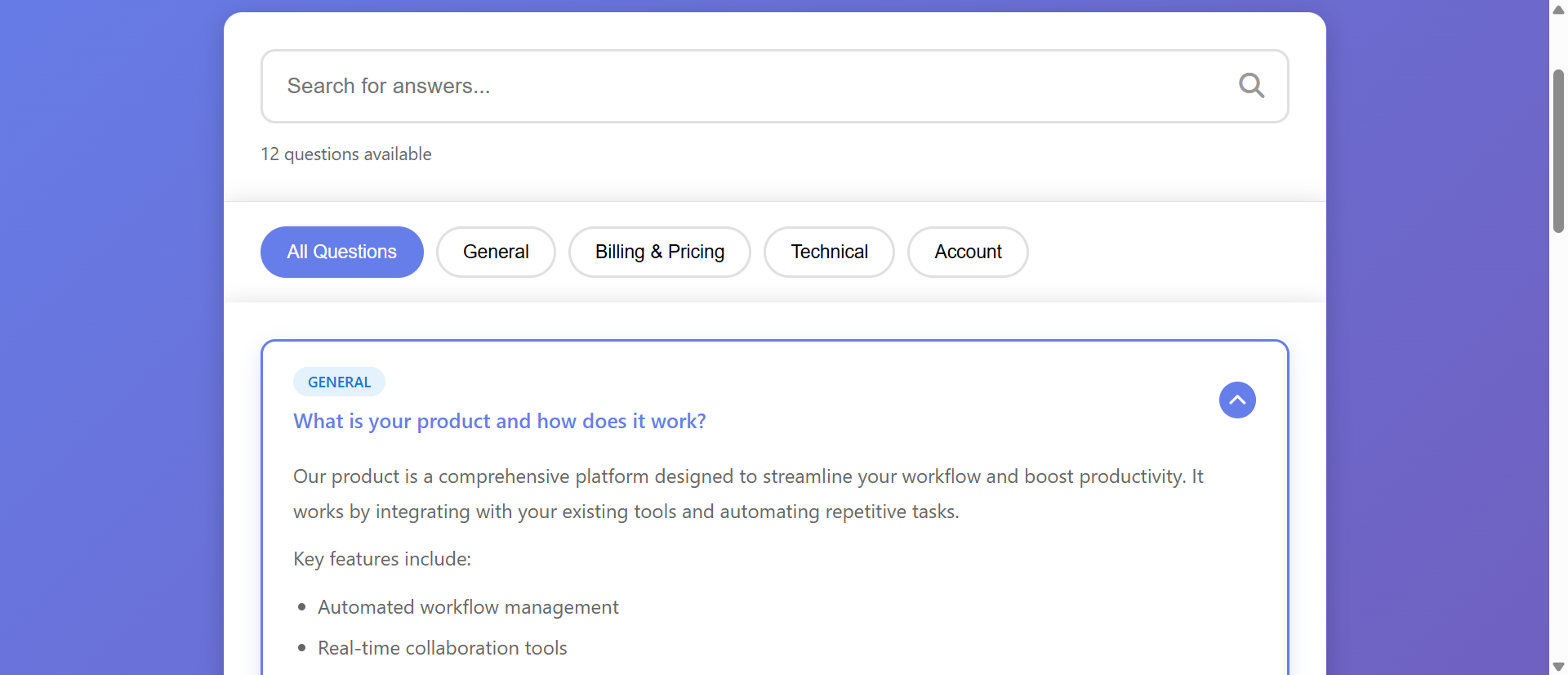Click the page scrollbar thumb
Viewport: 1568px width, 675px height.
[1558, 151]
